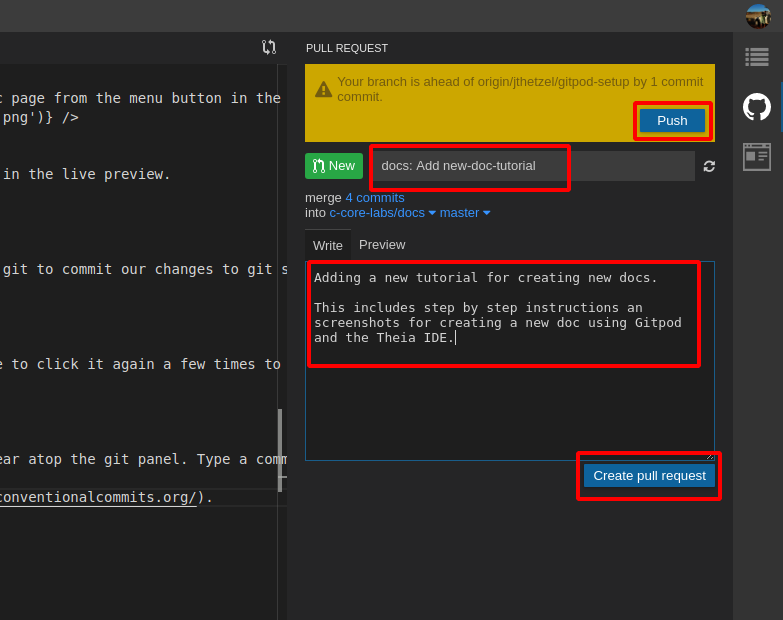Expand the c-core-labs/docs repository dropdown
This screenshot has width=783, height=620.
click(382, 213)
